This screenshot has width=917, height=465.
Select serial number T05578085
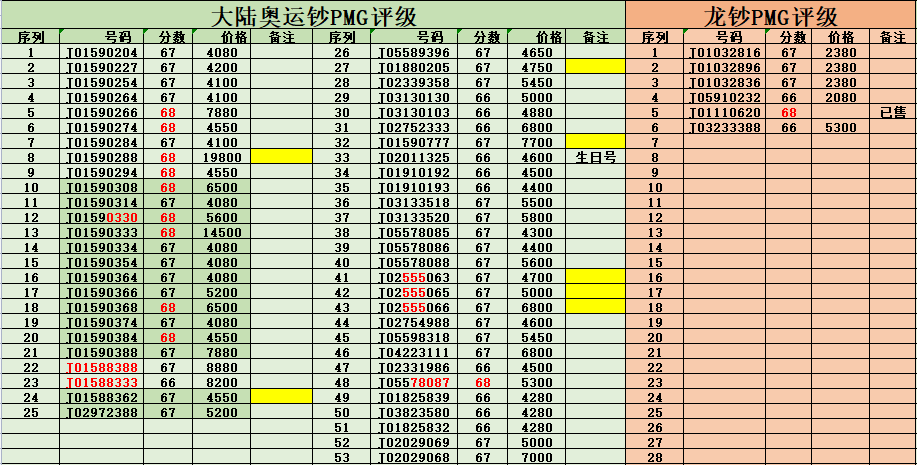pyautogui.click(x=414, y=232)
